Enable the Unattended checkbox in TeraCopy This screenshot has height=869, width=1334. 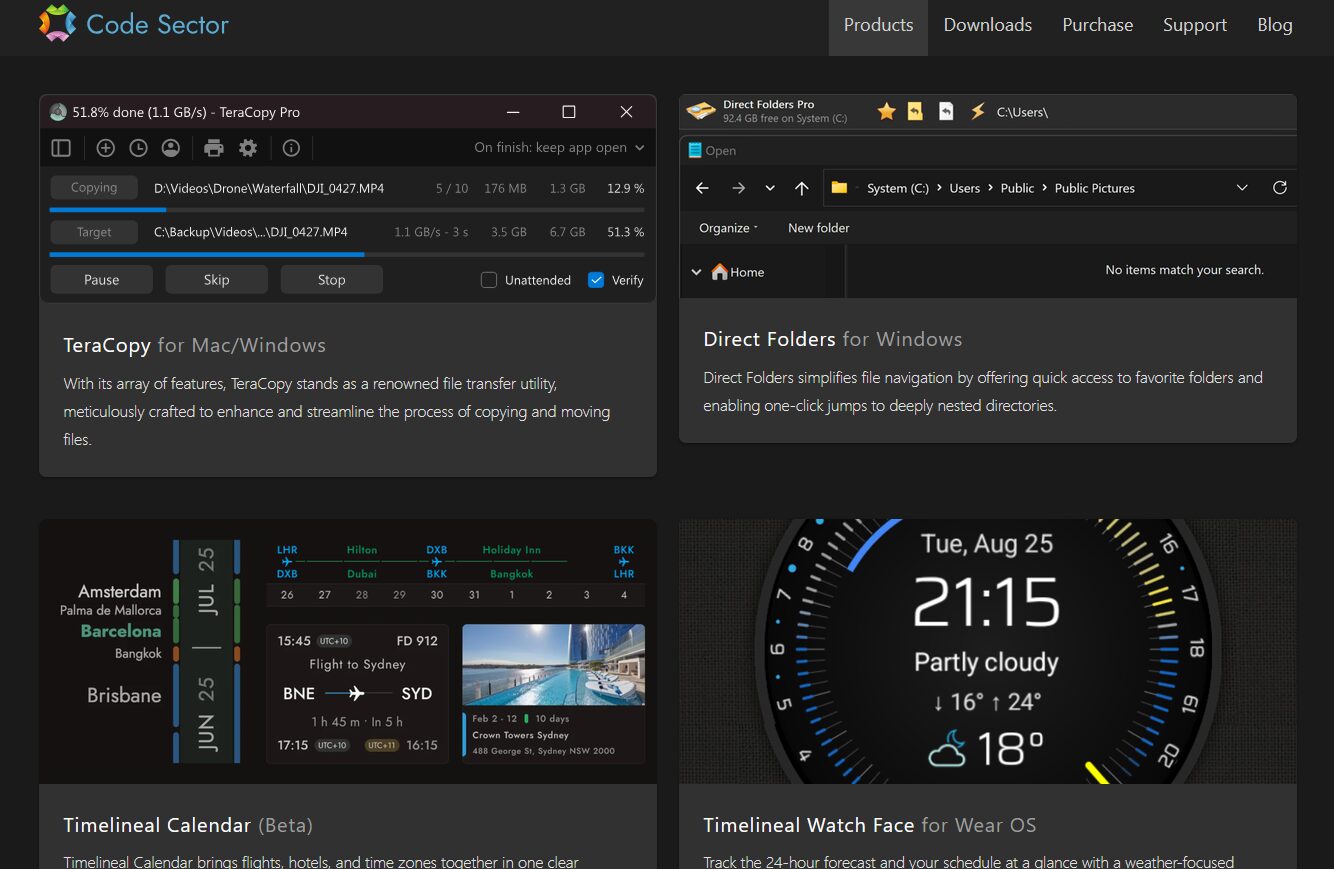pyautogui.click(x=489, y=280)
